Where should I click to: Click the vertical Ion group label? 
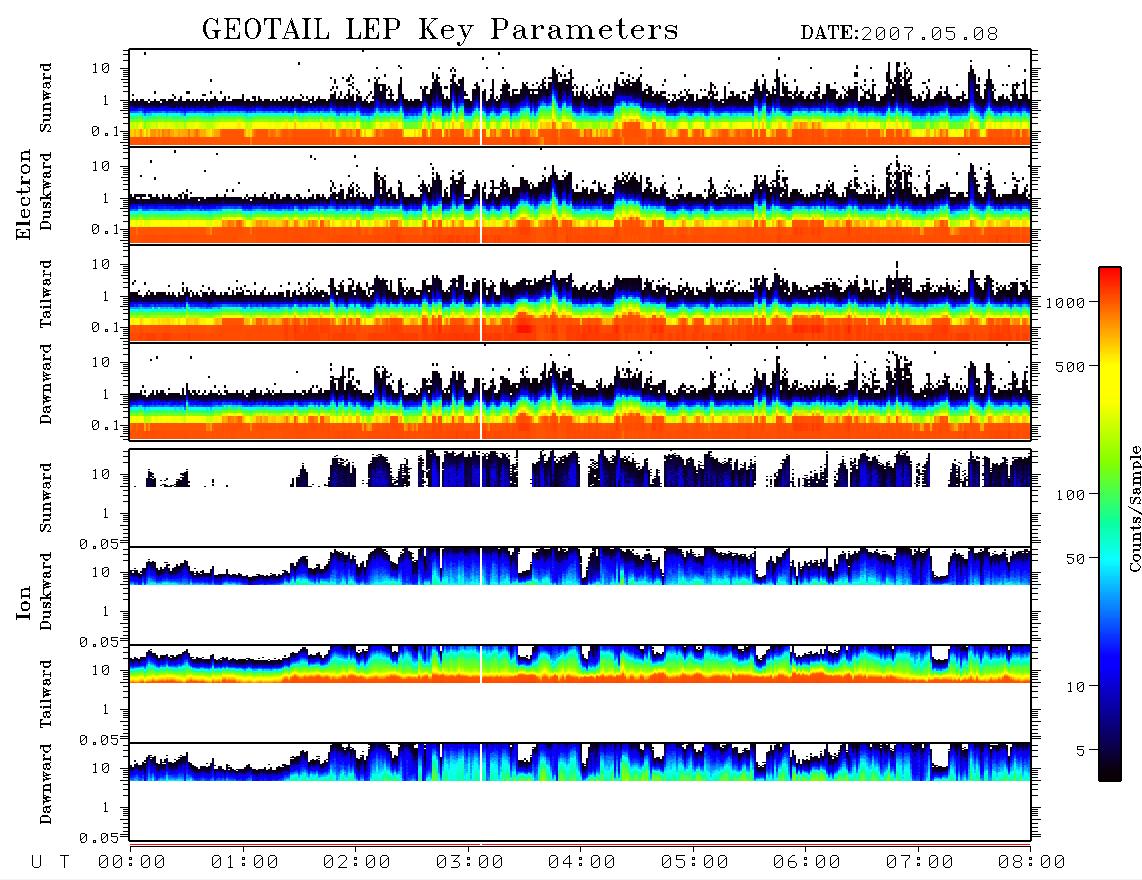[23, 602]
